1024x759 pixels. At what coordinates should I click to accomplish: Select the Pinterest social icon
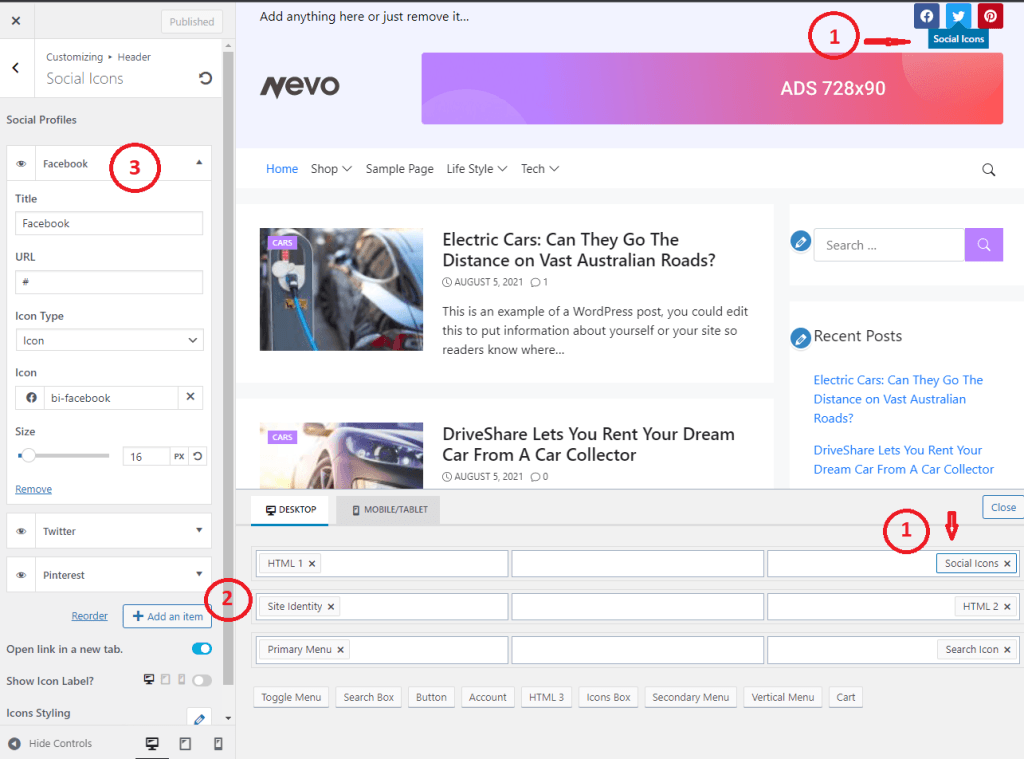[x=990, y=15]
